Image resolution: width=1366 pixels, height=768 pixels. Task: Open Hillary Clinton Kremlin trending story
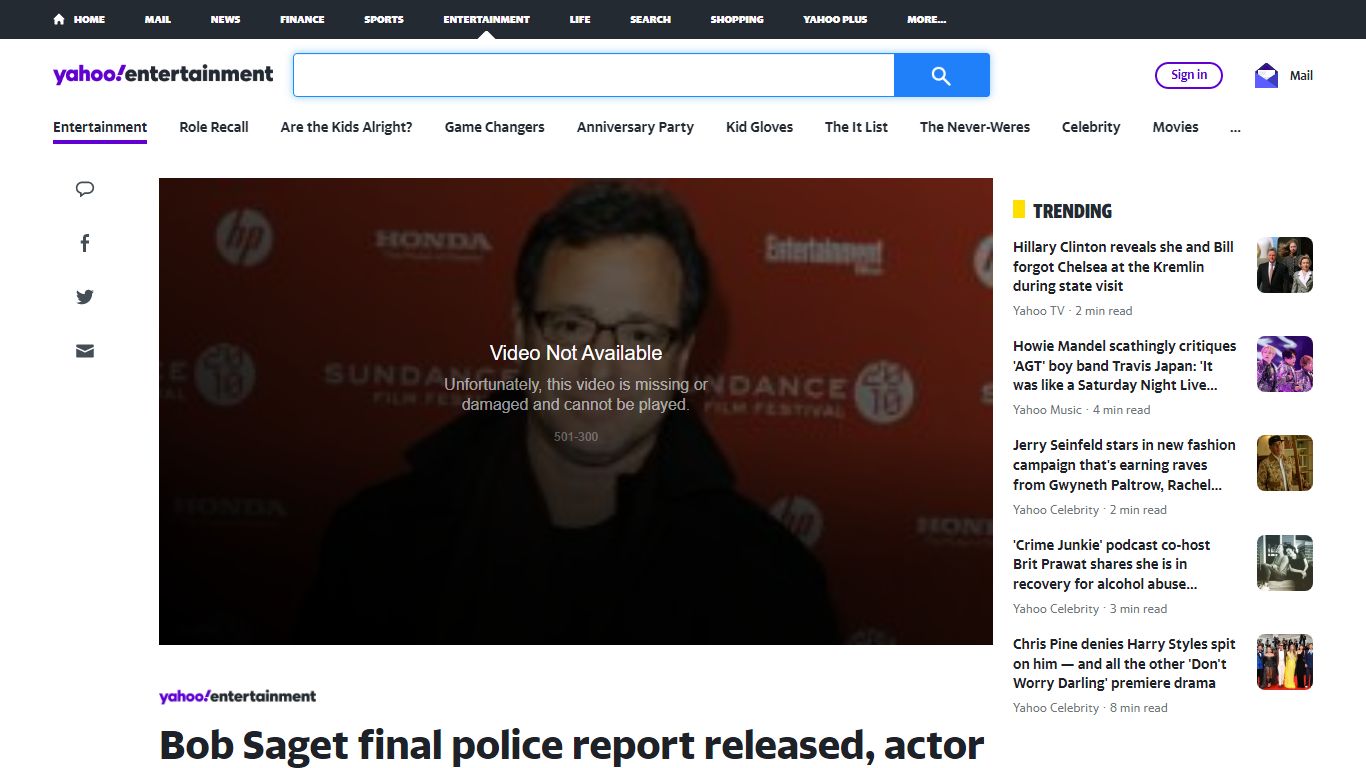pyautogui.click(x=1124, y=266)
